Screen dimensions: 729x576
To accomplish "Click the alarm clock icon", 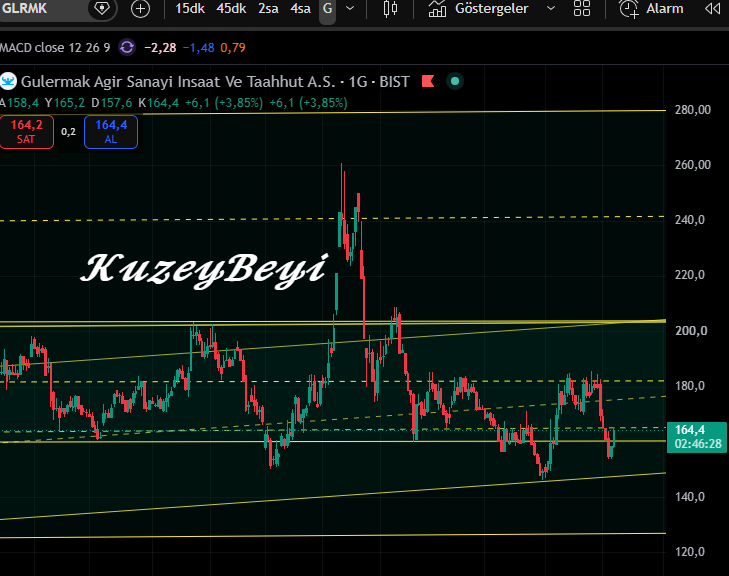I will click(629, 9).
